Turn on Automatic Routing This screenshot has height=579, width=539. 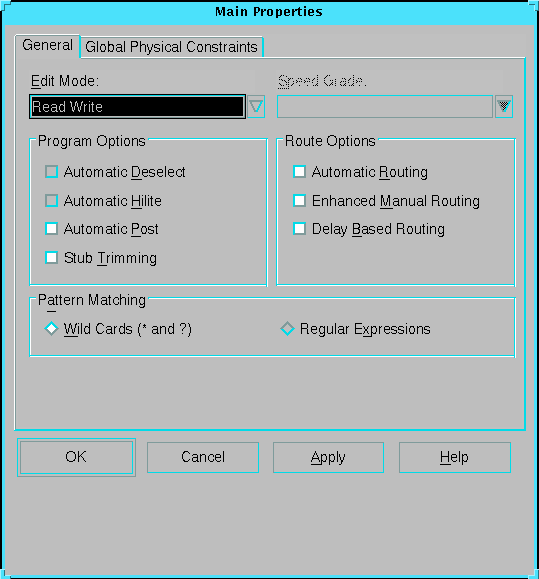(299, 172)
